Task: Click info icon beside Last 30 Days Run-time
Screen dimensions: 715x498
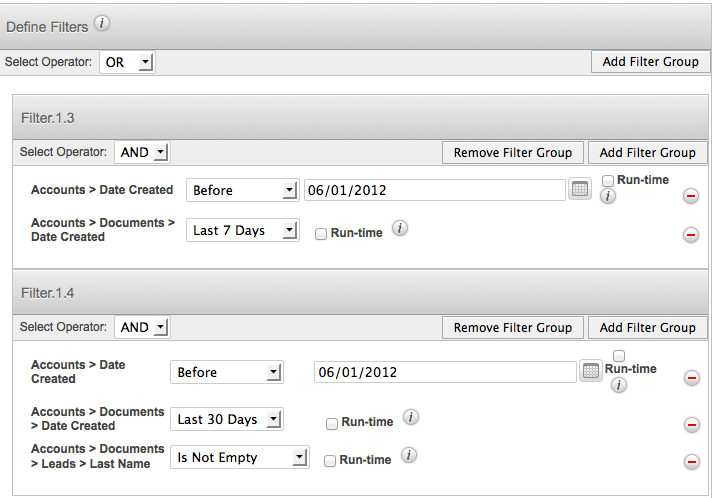Action: (411, 417)
